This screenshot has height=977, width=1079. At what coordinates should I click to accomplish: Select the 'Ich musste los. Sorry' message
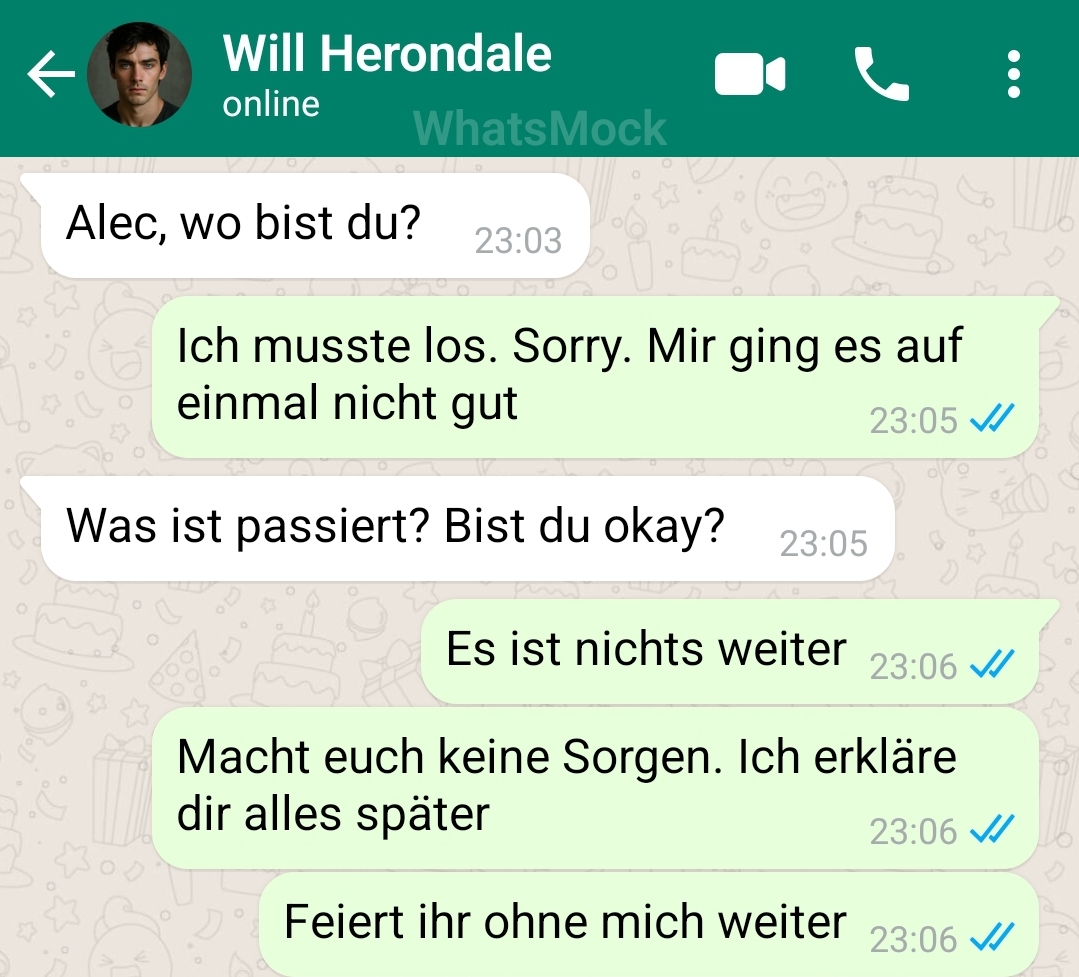[595, 377]
